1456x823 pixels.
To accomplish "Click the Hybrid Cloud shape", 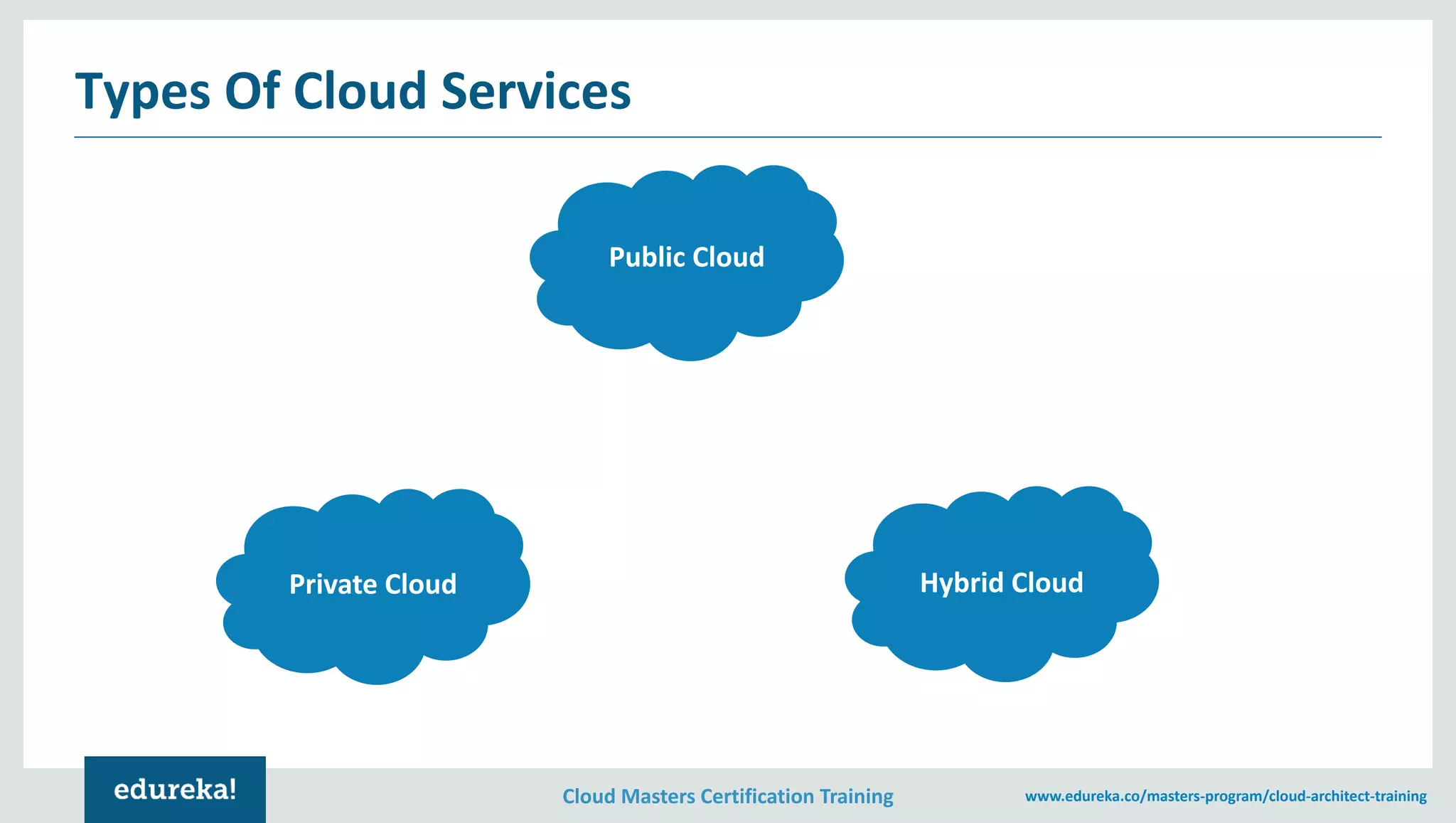I will tap(1002, 583).
